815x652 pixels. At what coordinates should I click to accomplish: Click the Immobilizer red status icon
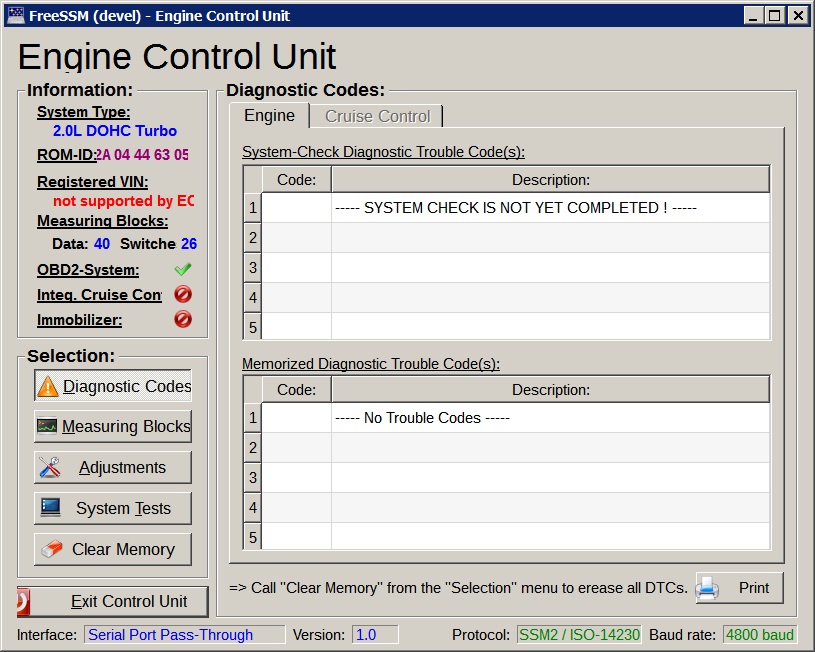coord(182,320)
